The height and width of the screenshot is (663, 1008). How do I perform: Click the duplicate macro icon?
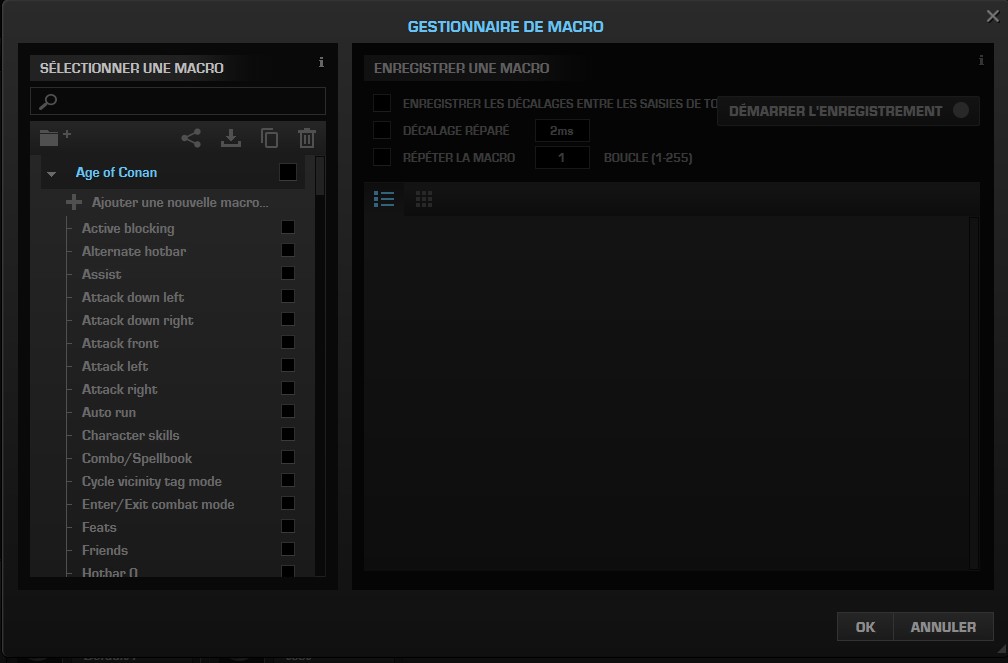(x=269, y=139)
